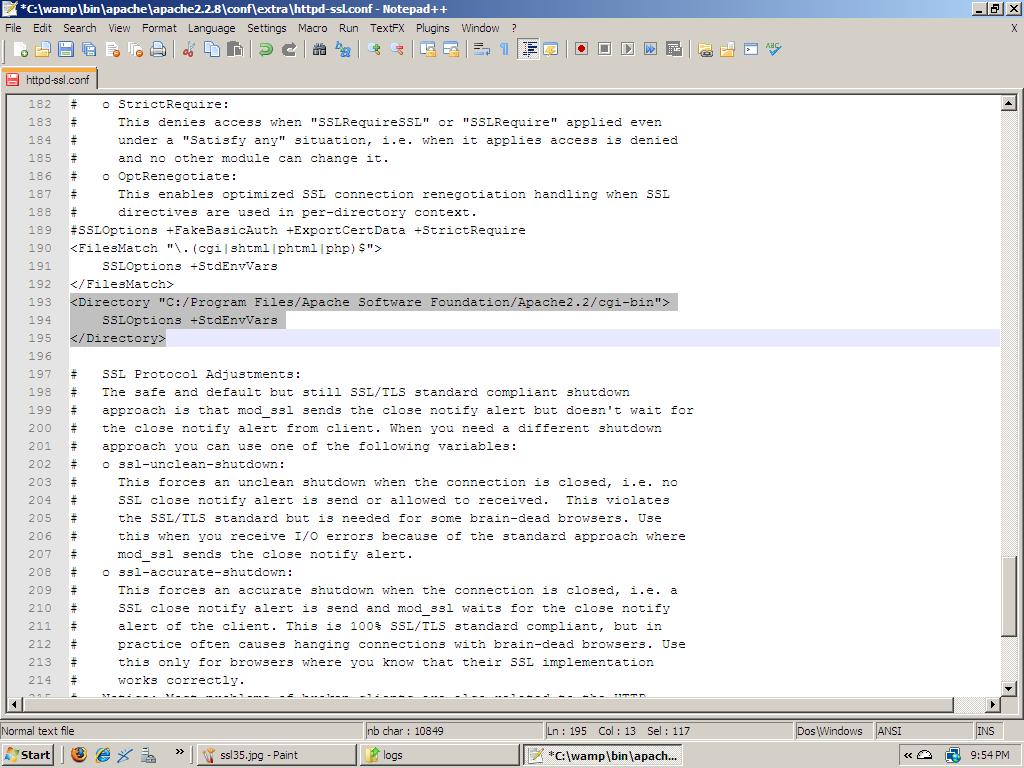Select the httpd-ssl.conf document tab
This screenshot has width=1024, height=768.
[x=50, y=79]
